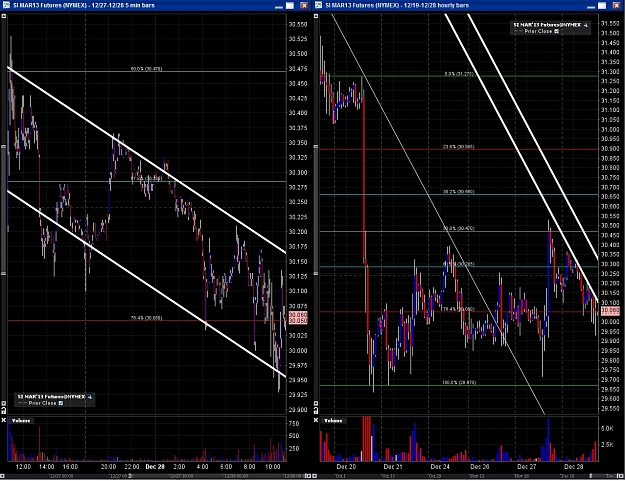Viewport: 625px width, 481px height.
Task: Select the Volume label in hourly chart
Action: 333,421
